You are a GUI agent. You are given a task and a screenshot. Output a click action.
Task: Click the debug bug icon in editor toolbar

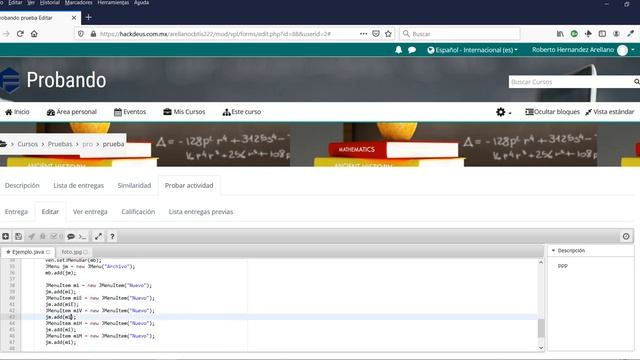[42, 236]
